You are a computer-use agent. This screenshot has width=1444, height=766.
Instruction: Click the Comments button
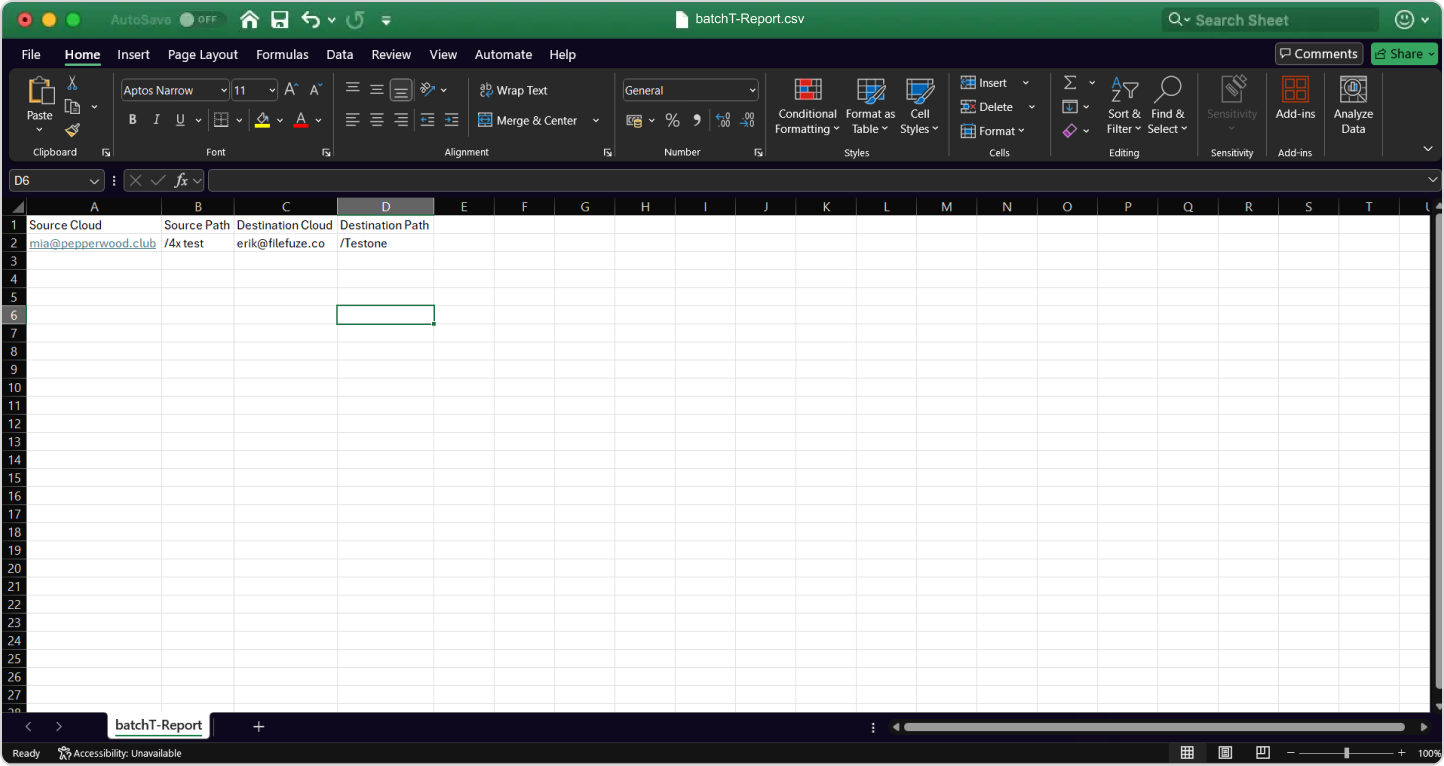tap(1319, 54)
